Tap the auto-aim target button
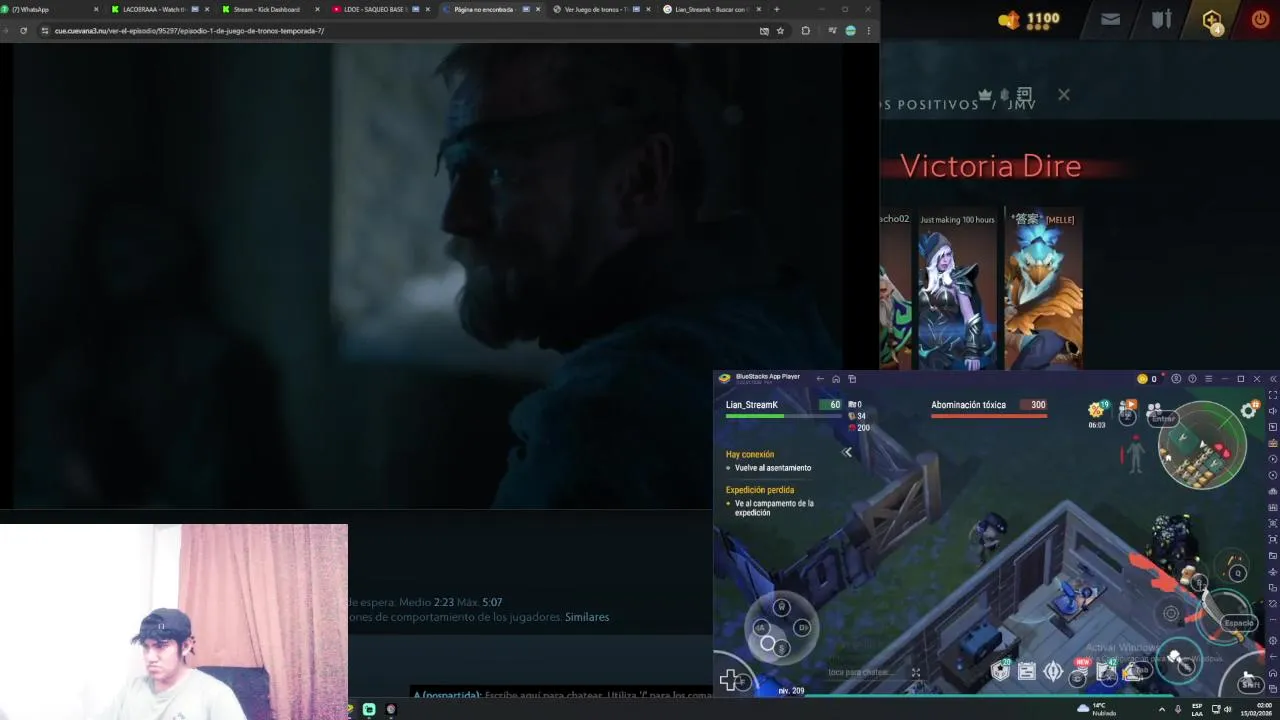1280x720 pixels. pos(1171,613)
